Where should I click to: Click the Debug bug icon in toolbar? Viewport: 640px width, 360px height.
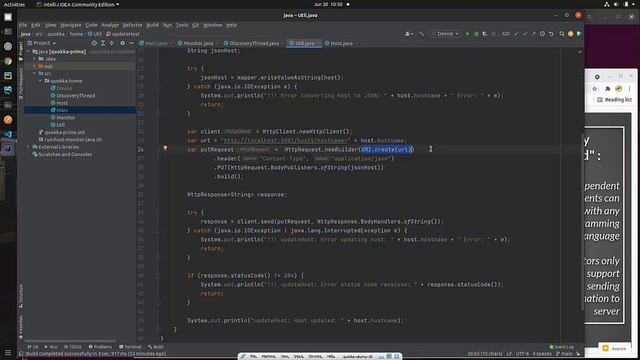tap(476, 34)
